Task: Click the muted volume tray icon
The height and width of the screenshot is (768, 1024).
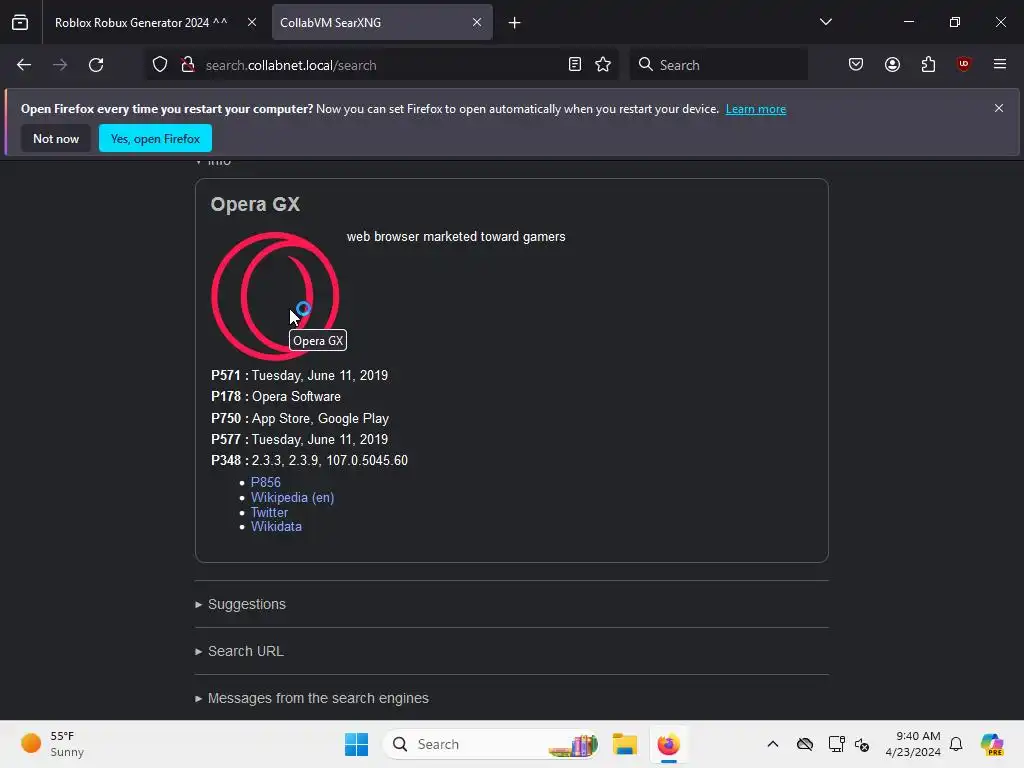Action: coord(861,744)
